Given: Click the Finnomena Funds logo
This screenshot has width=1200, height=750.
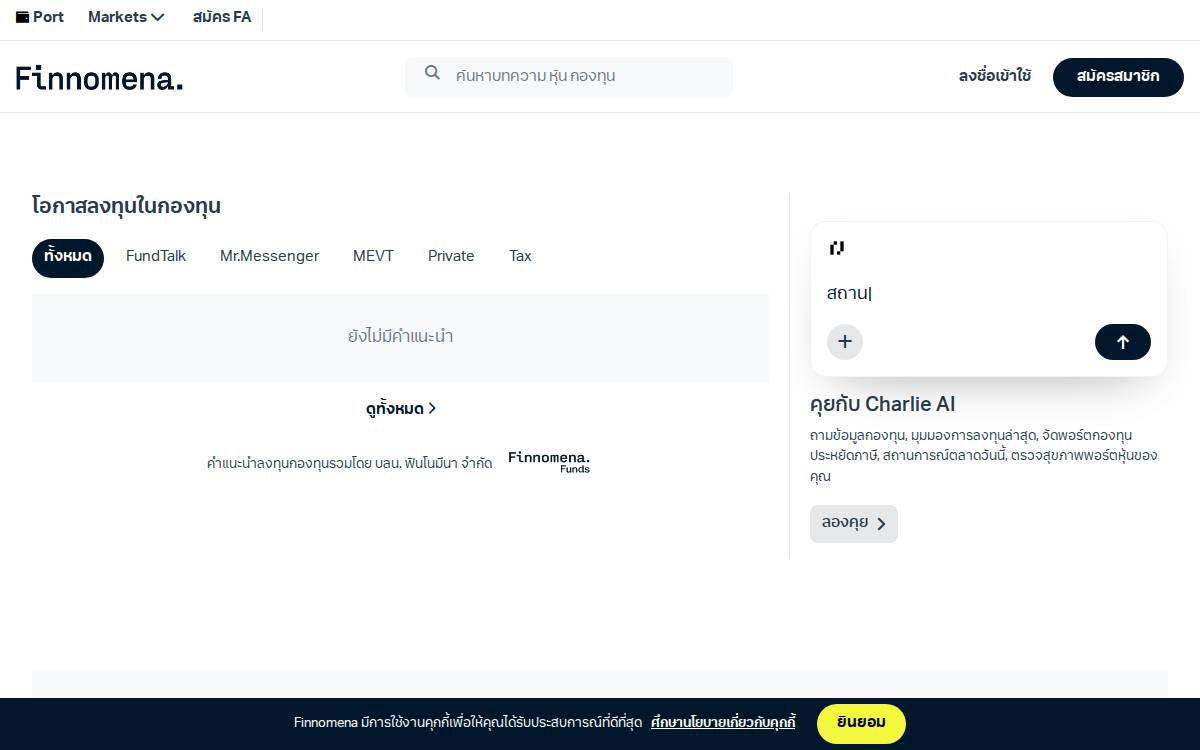Looking at the screenshot, I should [x=549, y=462].
